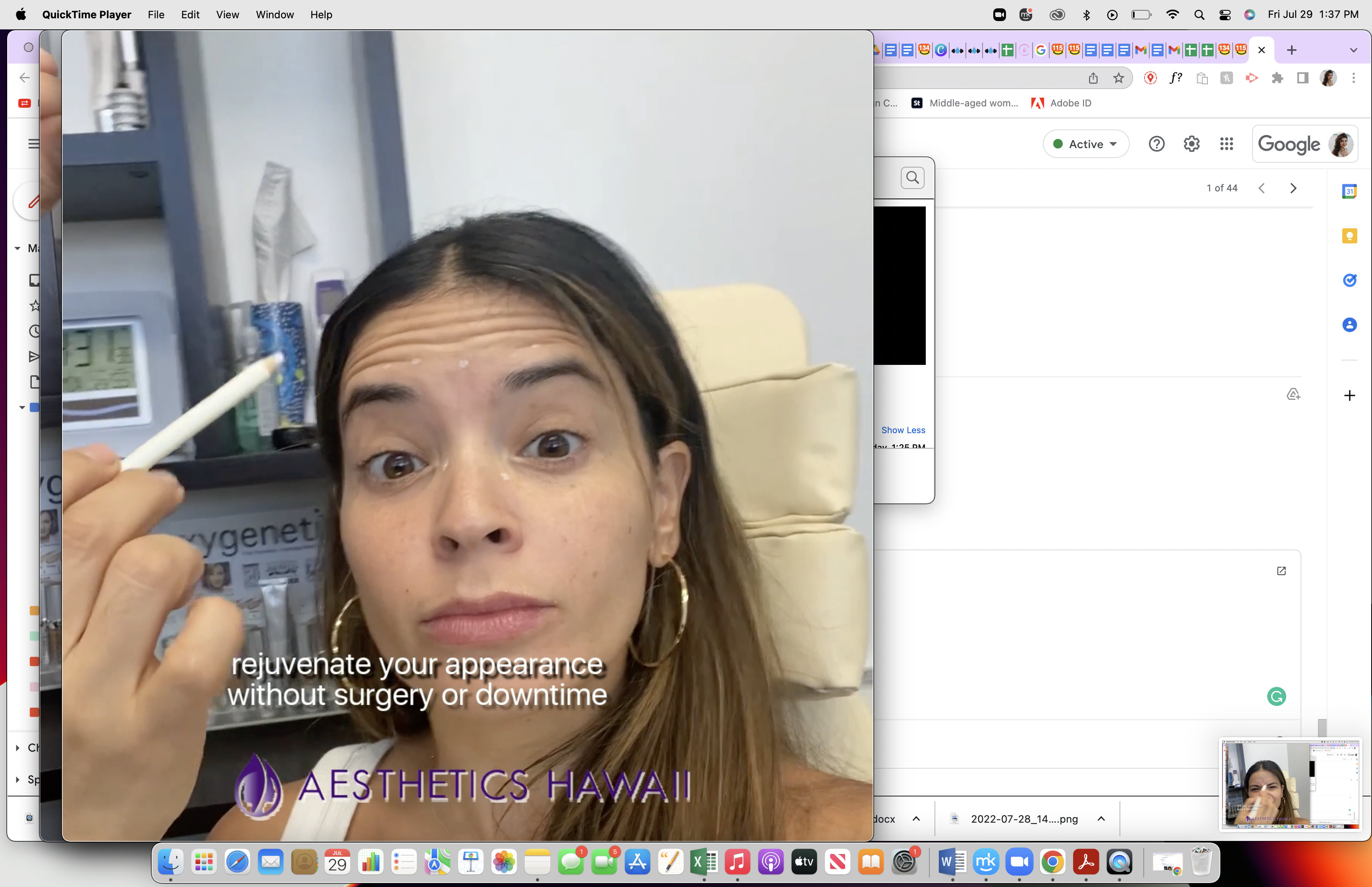Open the Active status dropdown

pyautogui.click(x=1085, y=144)
